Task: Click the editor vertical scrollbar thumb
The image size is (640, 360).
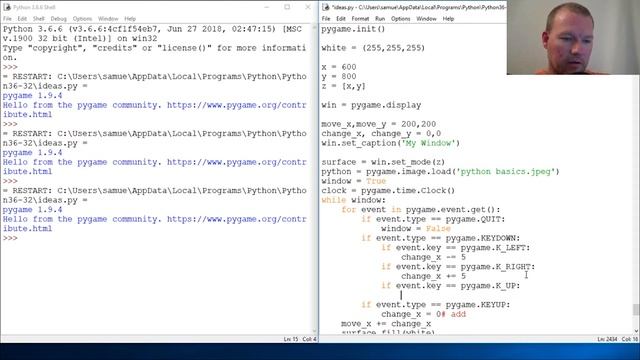Action: point(636,309)
